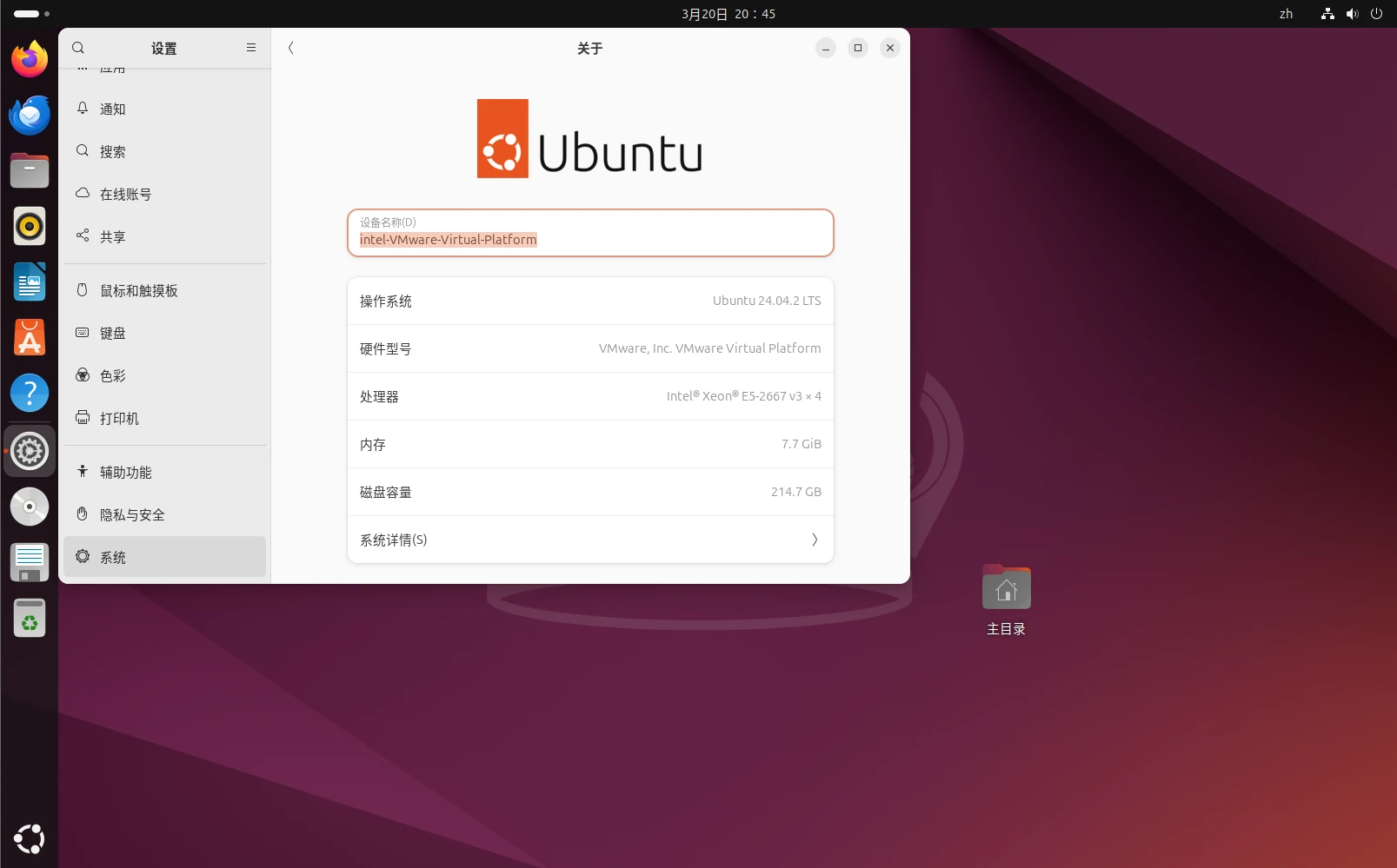This screenshot has width=1397, height=868.
Task: Click the Ubuntu logo image
Action: point(589,138)
